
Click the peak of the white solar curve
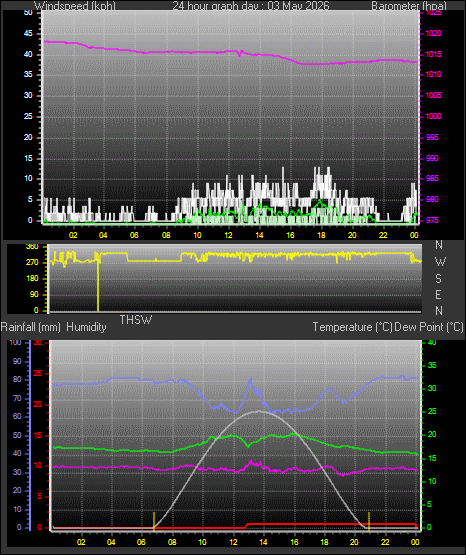tap(259, 411)
